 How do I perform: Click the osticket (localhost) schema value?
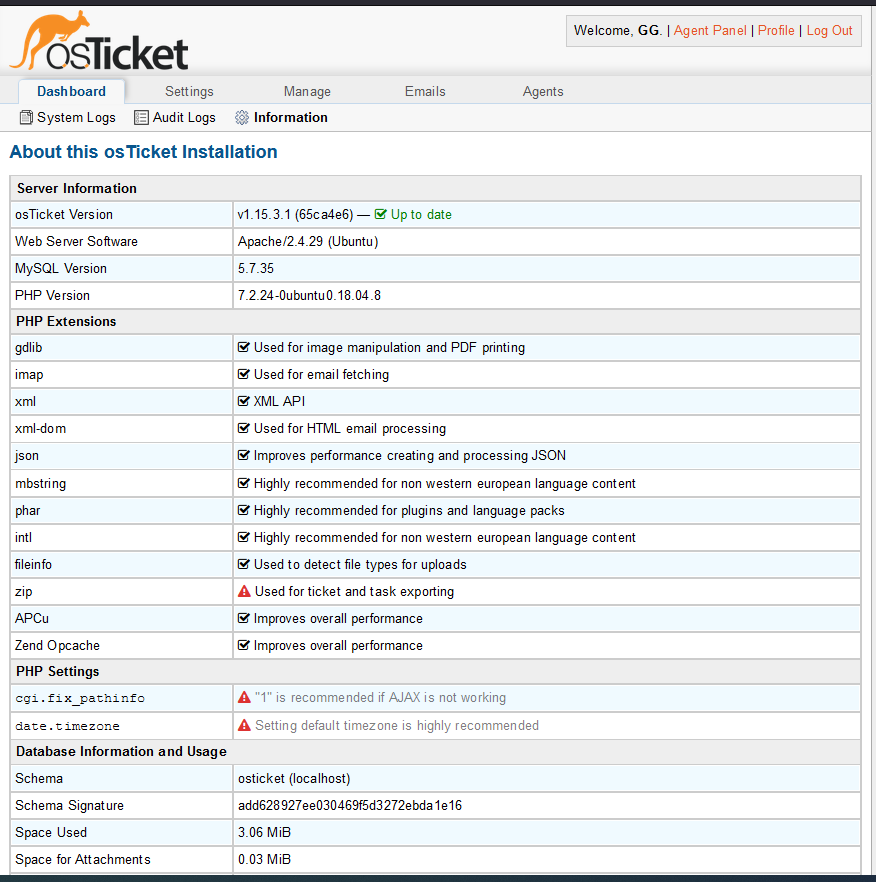point(294,778)
